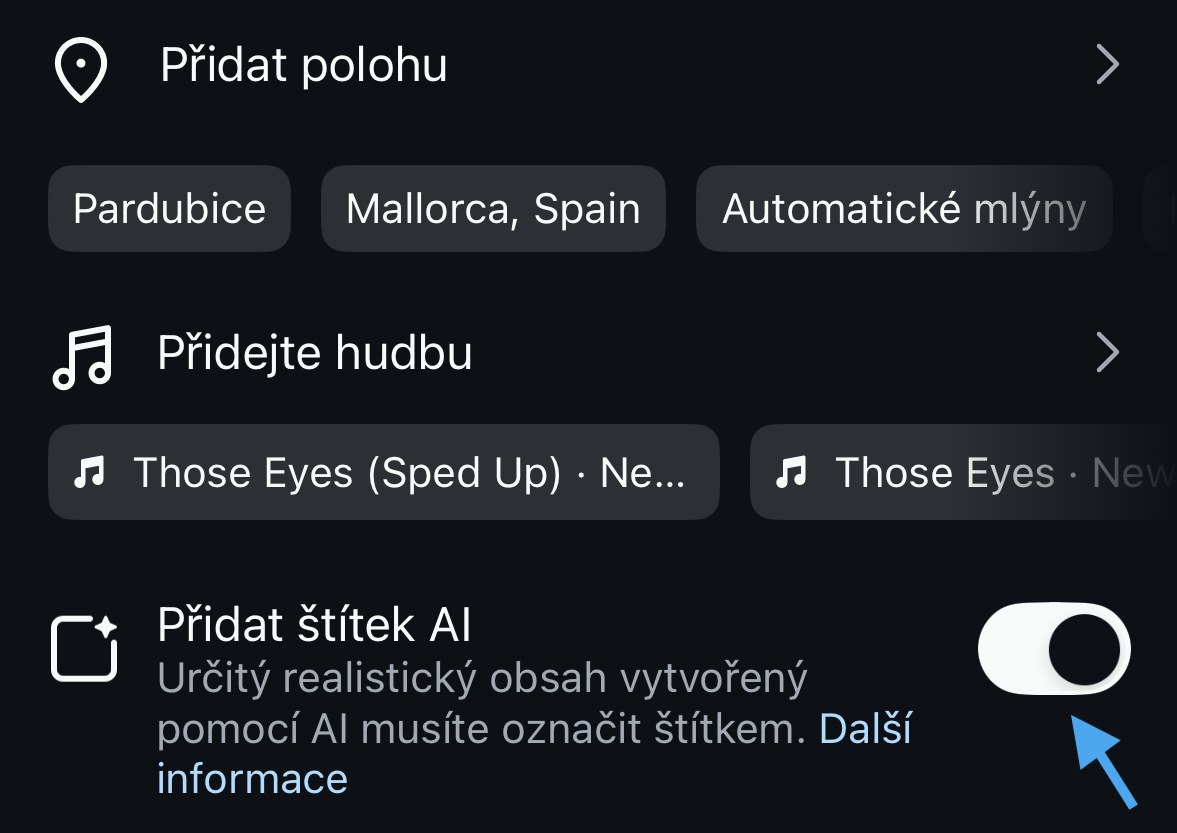The height and width of the screenshot is (833, 1177).
Task: Tap the Přidat polohu row label
Action: pos(304,66)
